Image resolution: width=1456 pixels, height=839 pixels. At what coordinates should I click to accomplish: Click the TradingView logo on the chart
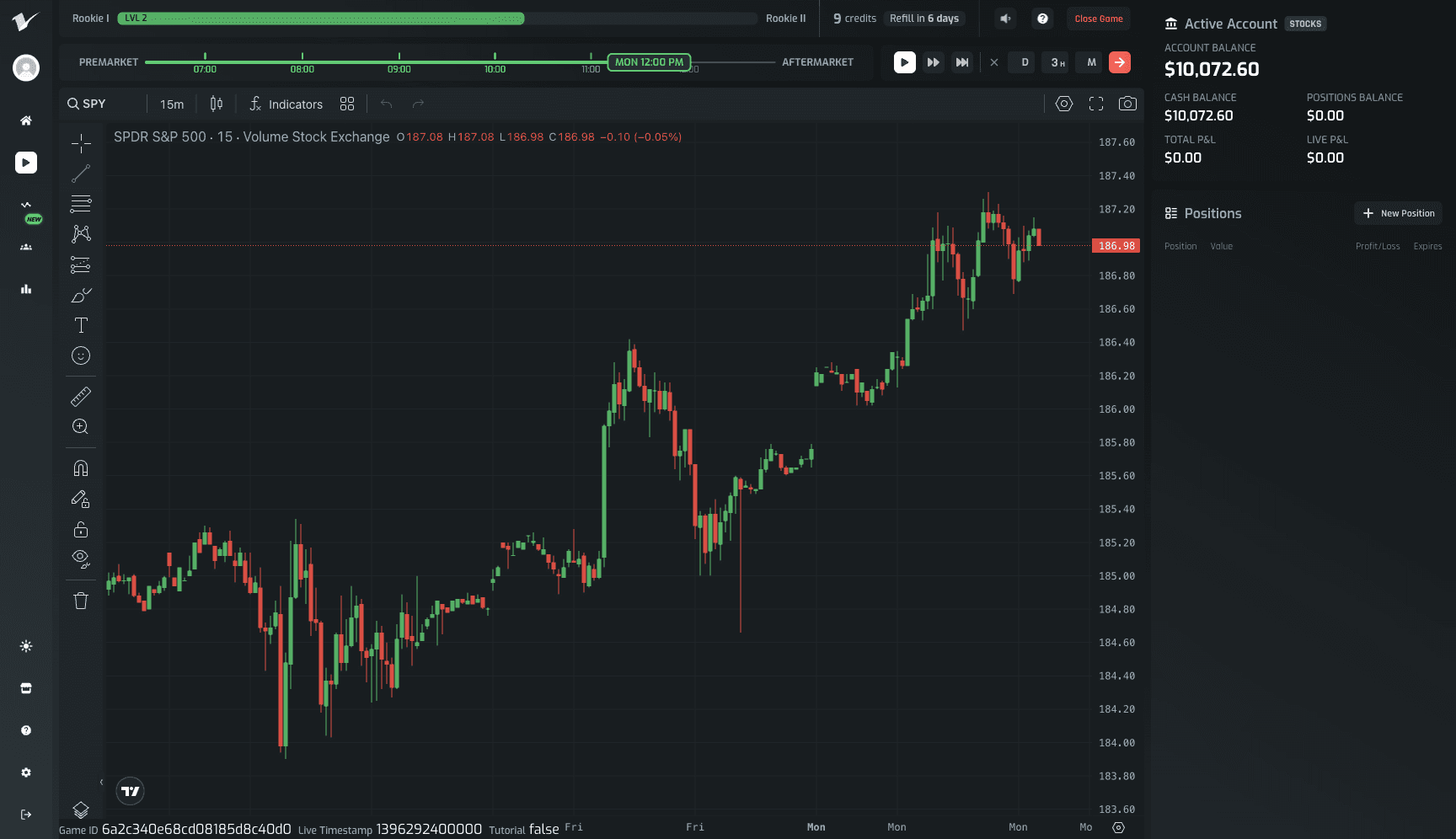coord(131,791)
